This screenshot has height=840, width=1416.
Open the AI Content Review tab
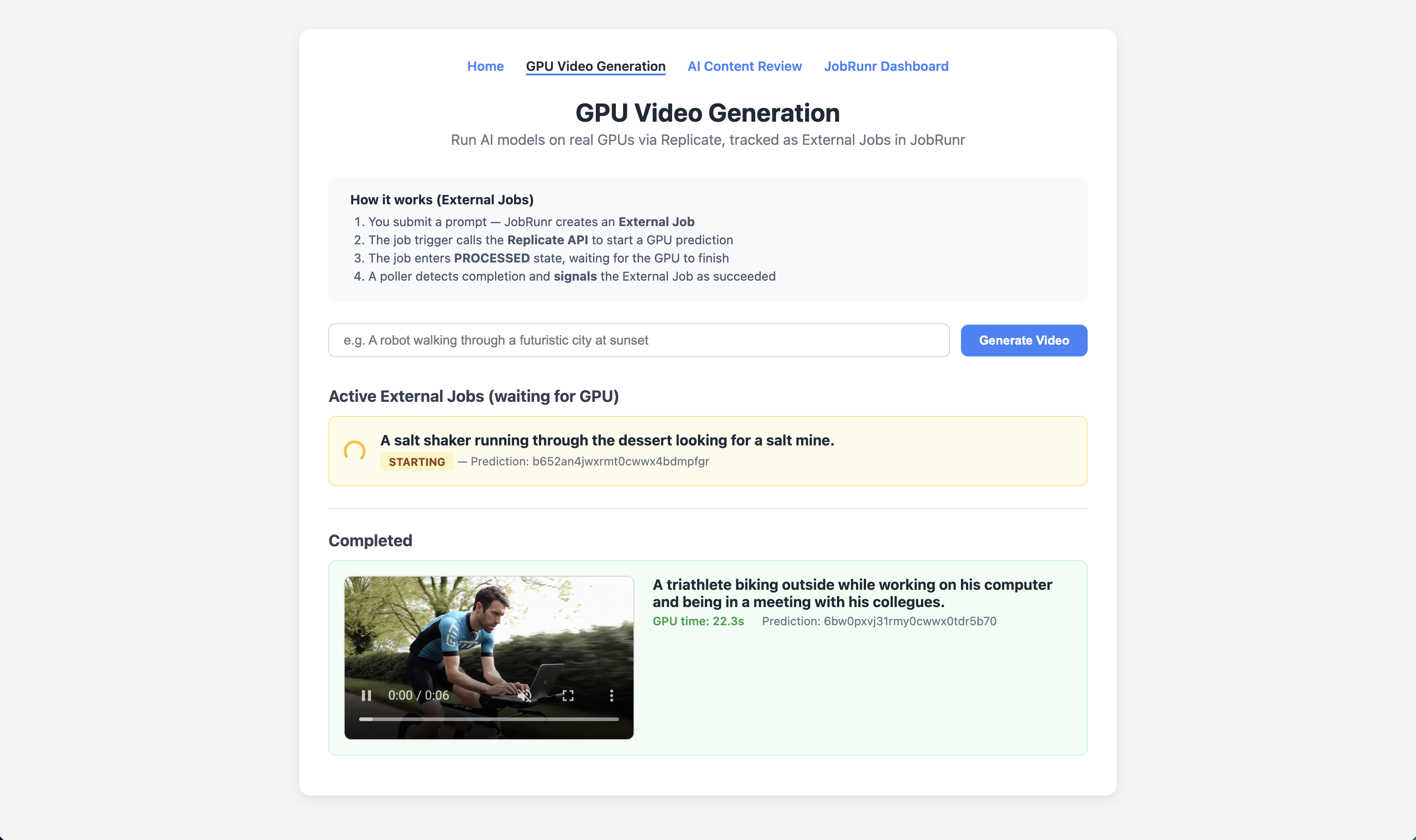point(744,66)
